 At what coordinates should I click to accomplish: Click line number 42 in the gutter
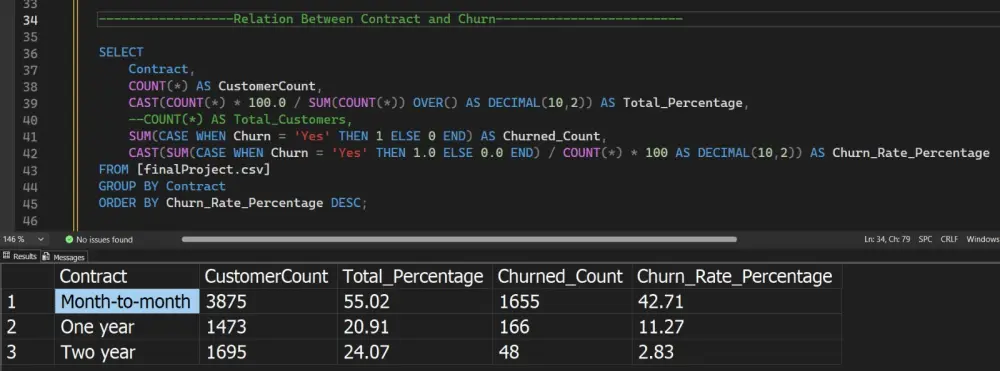tap(30, 153)
